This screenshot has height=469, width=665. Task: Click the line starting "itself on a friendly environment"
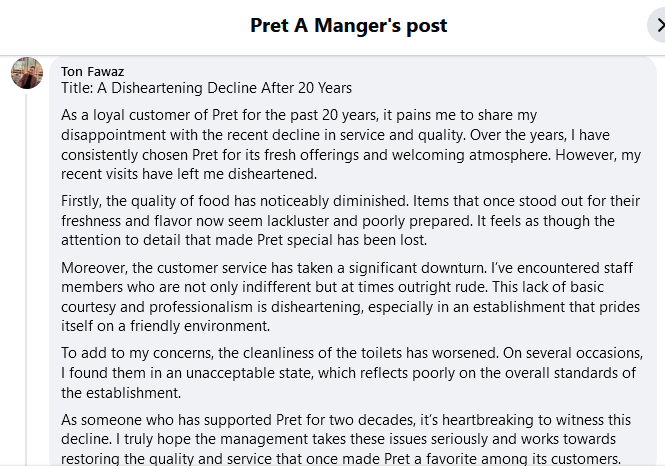tap(166, 327)
